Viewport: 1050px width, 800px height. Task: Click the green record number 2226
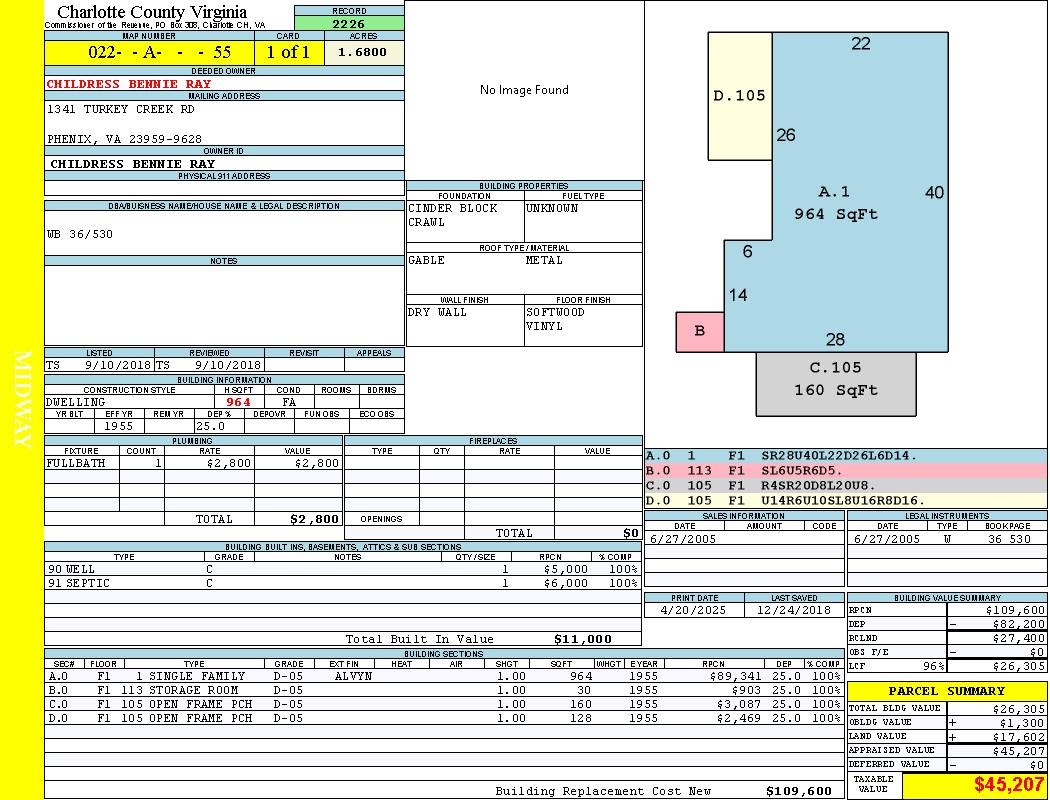pyautogui.click(x=349, y=24)
